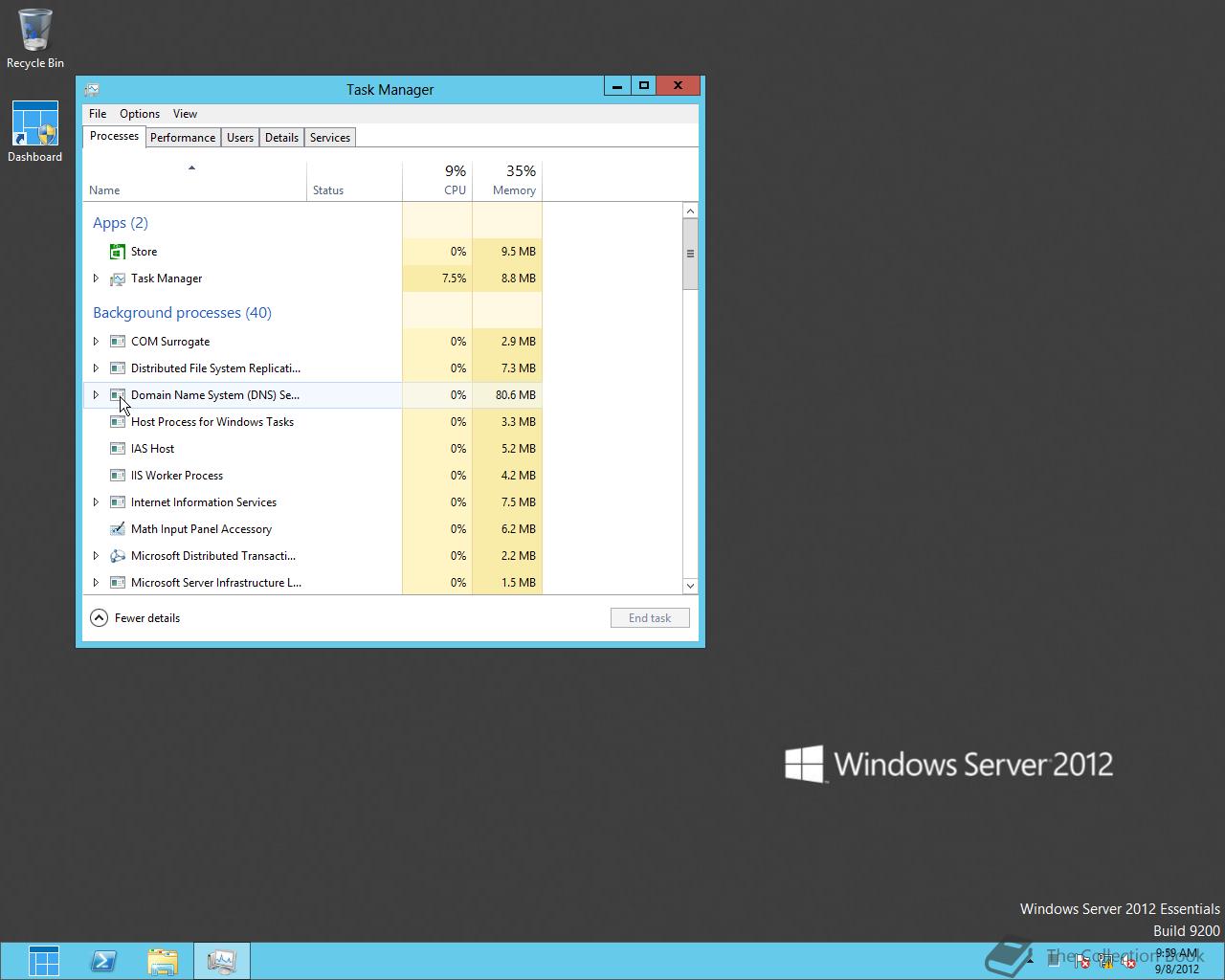Expand the Task Manager process row
This screenshot has height=980, width=1225.
click(x=96, y=278)
